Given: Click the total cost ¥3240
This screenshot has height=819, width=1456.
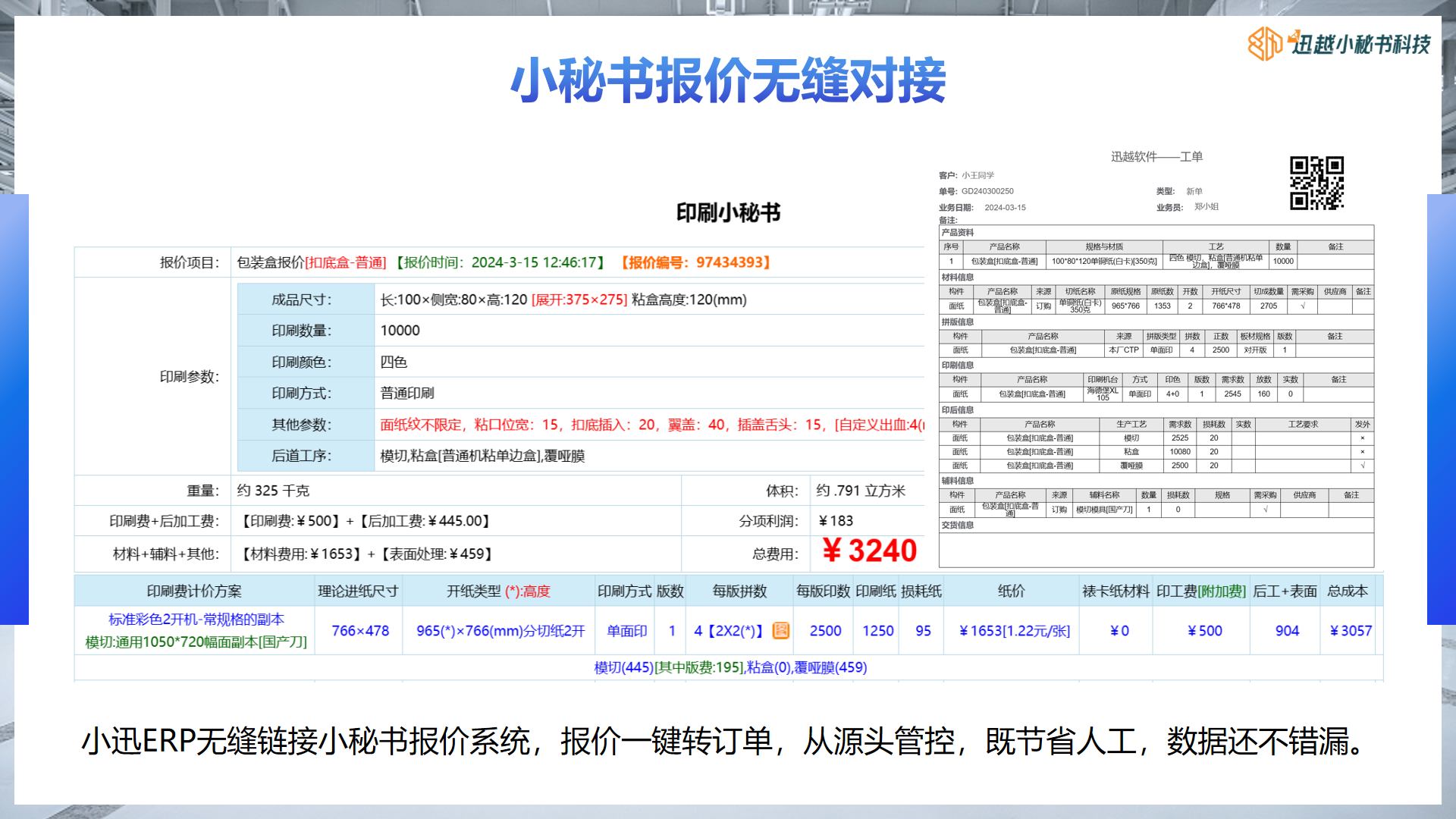Looking at the screenshot, I should pos(870,551).
